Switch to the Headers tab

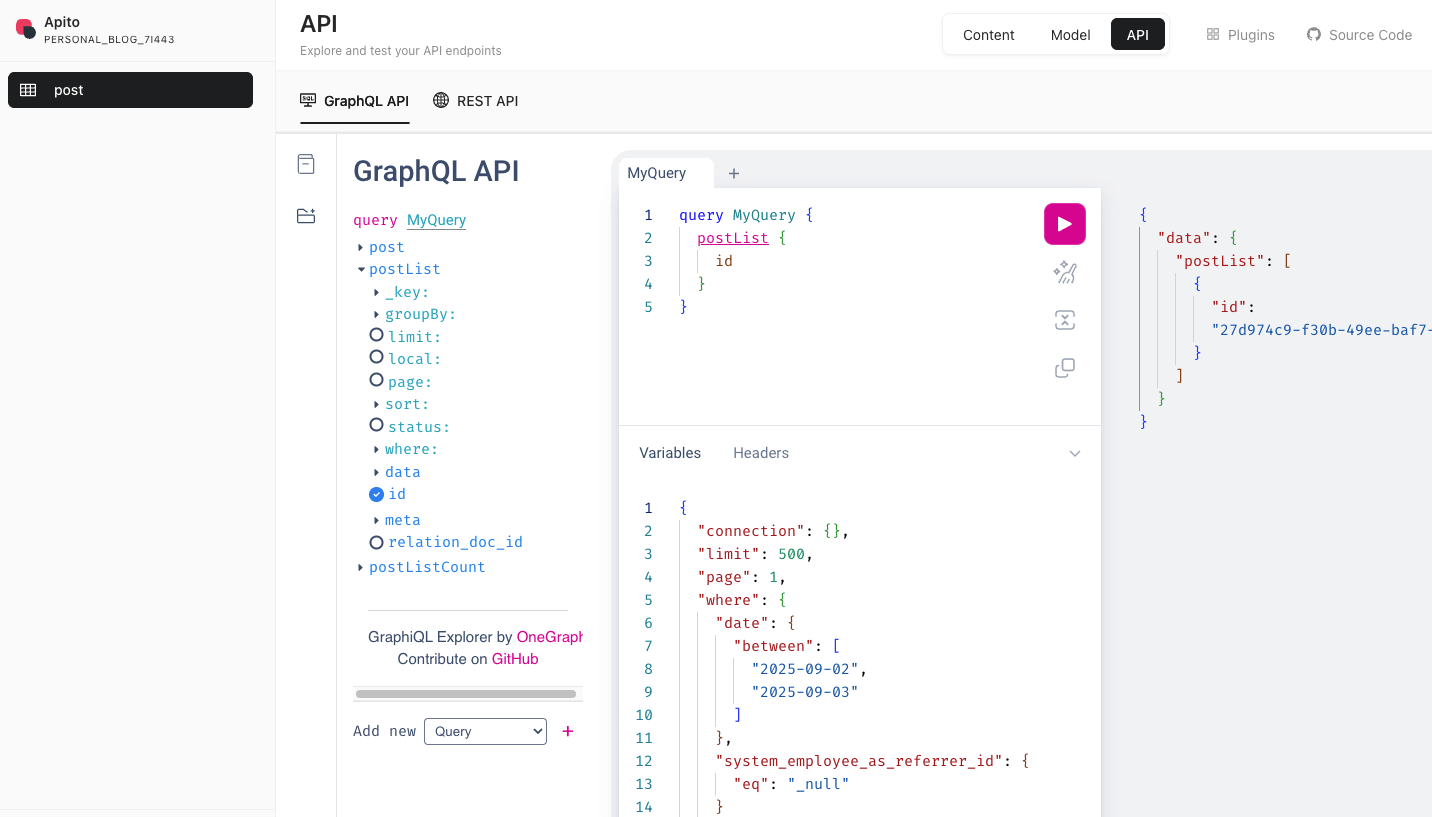pos(760,453)
